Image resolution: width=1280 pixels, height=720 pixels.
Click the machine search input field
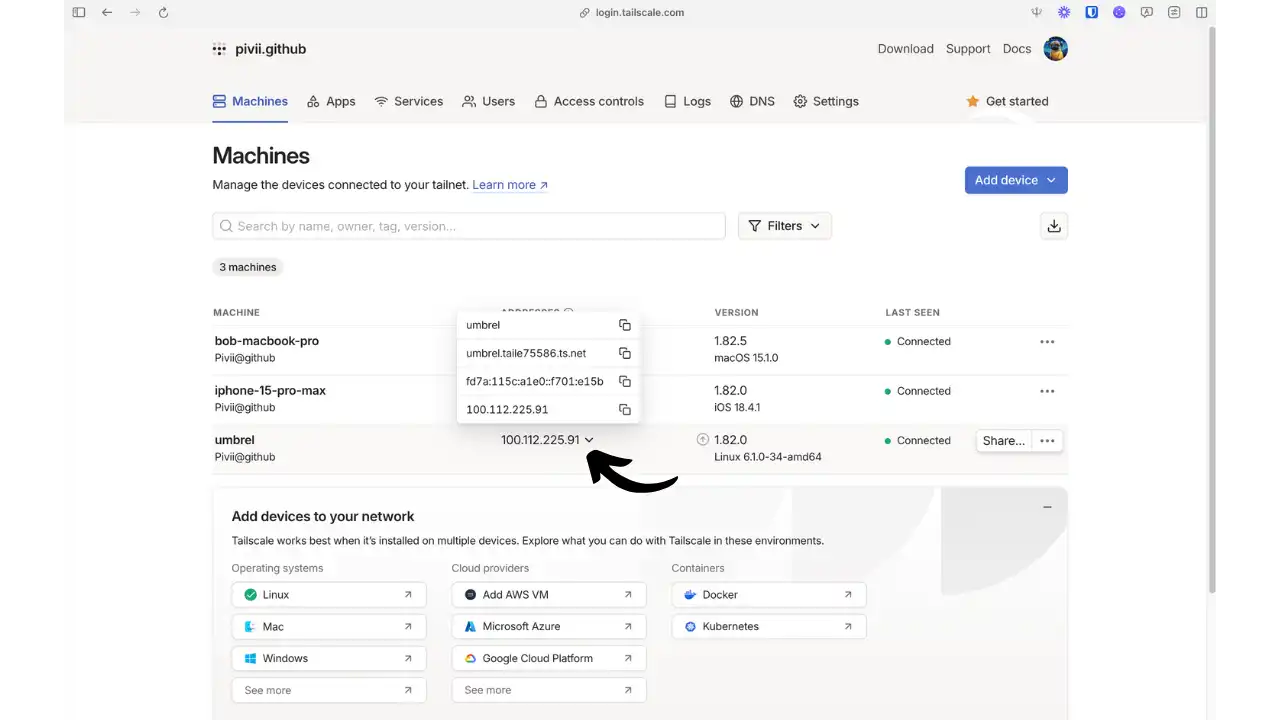pos(468,225)
